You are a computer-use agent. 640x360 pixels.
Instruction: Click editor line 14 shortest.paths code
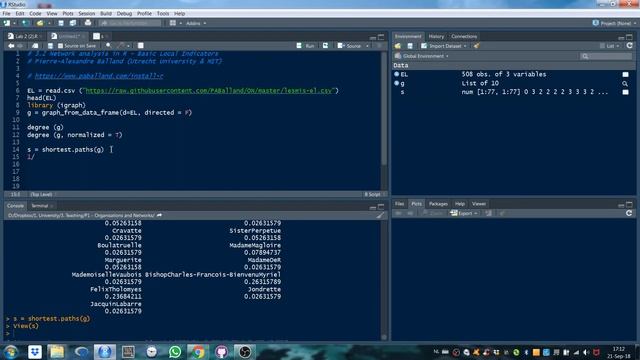[65, 149]
